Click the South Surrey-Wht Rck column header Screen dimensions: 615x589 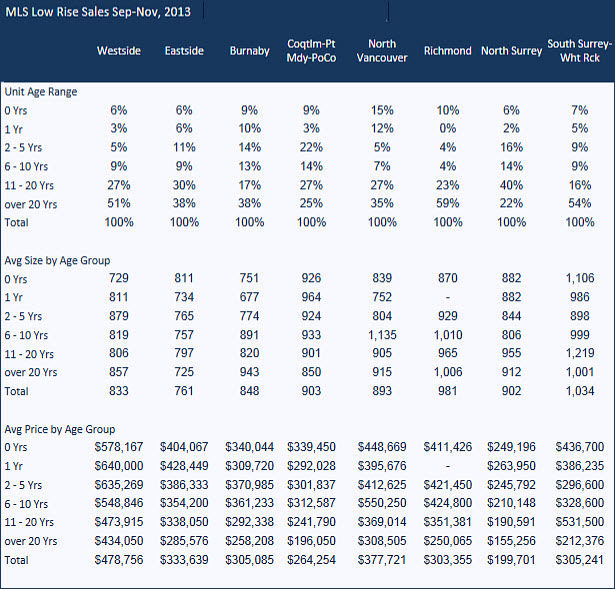point(580,51)
